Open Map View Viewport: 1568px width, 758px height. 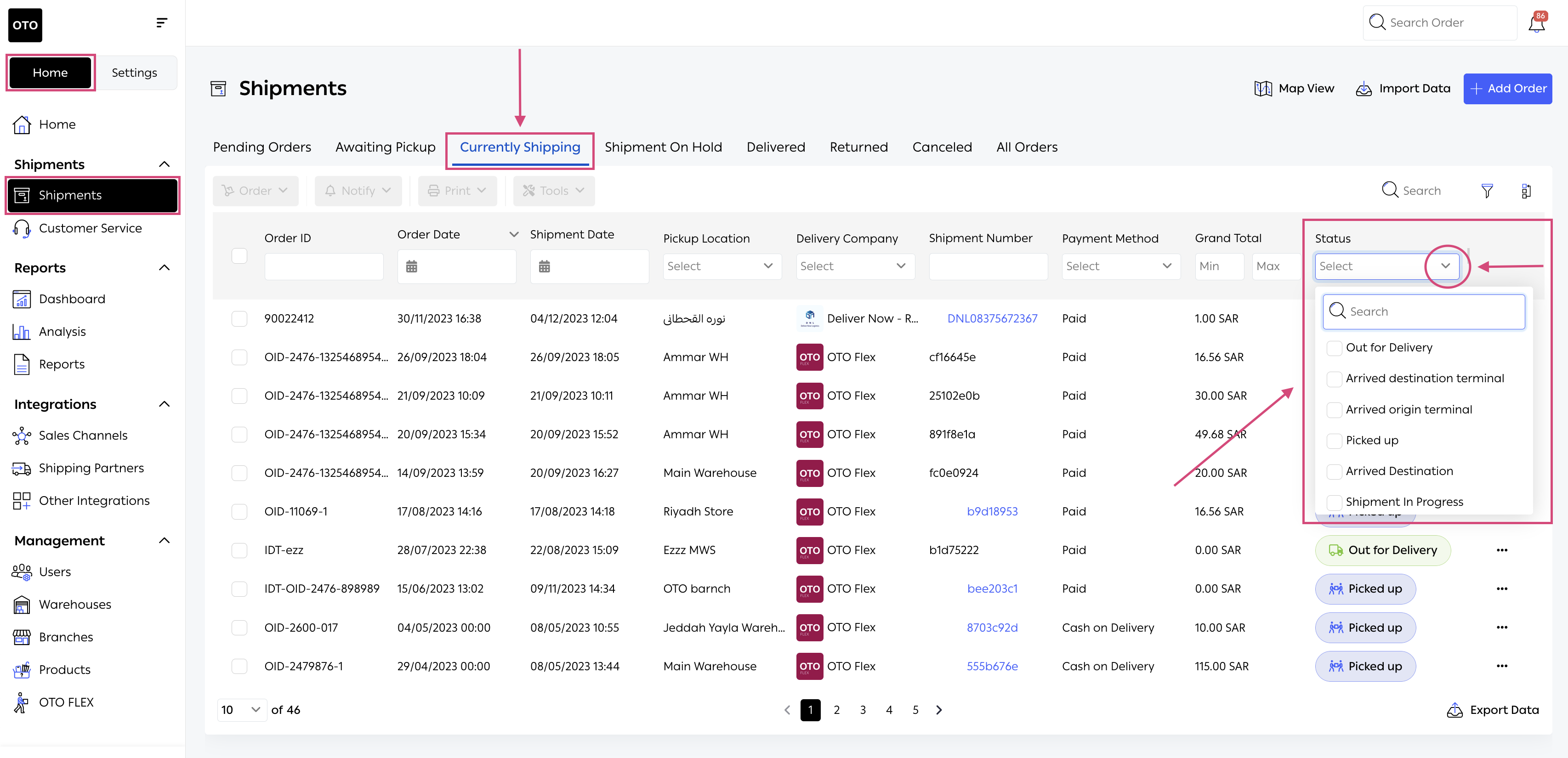(x=1294, y=89)
